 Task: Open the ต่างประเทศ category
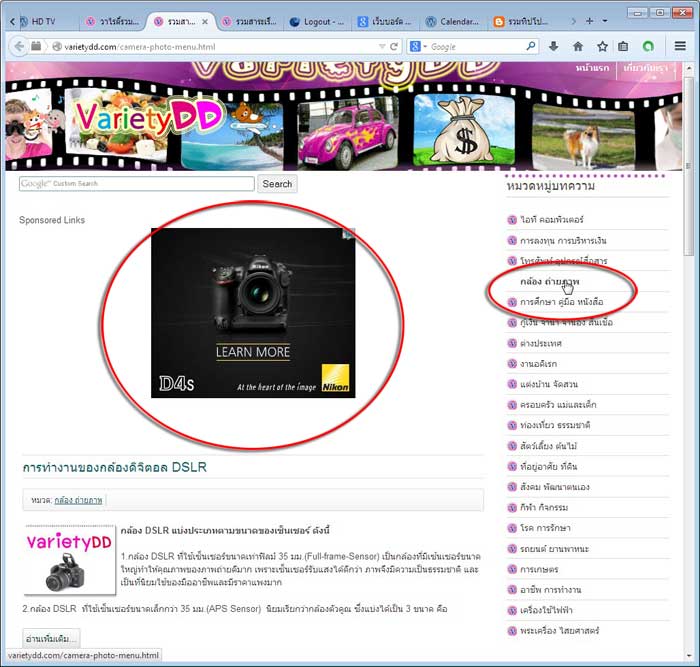click(x=541, y=343)
